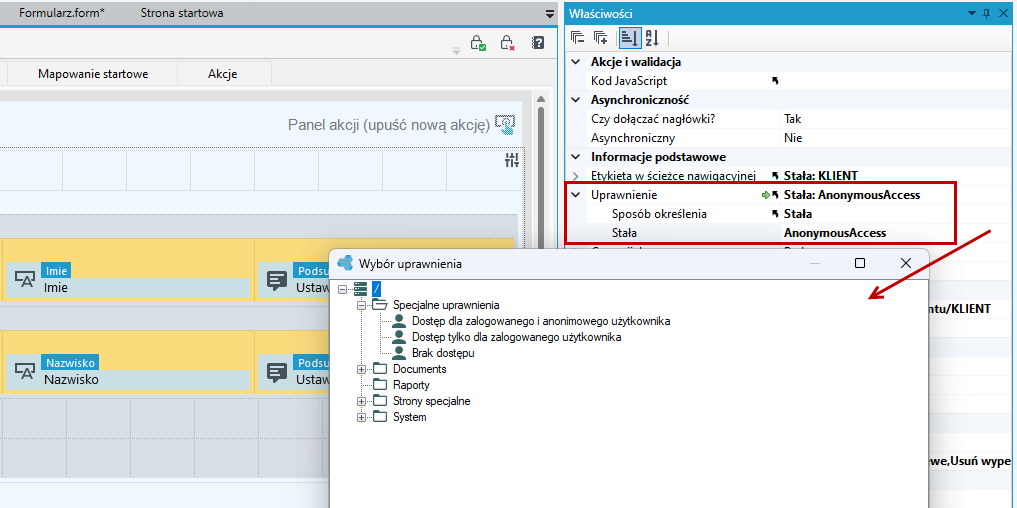Image resolution: width=1017 pixels, height=508 pixels.
Task: Click arrow marker next to Etykieta w ścieżce nawigacyjnej
Action: tap(775, 175)
